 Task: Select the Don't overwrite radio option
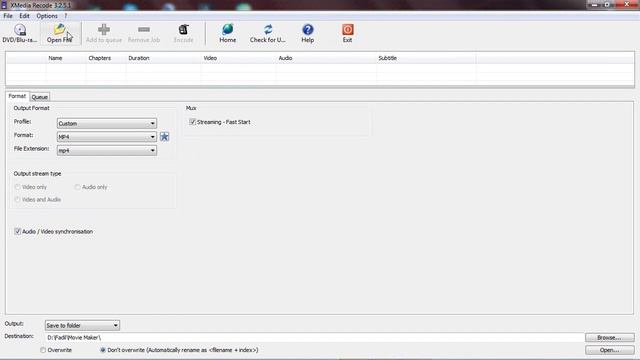103,350
